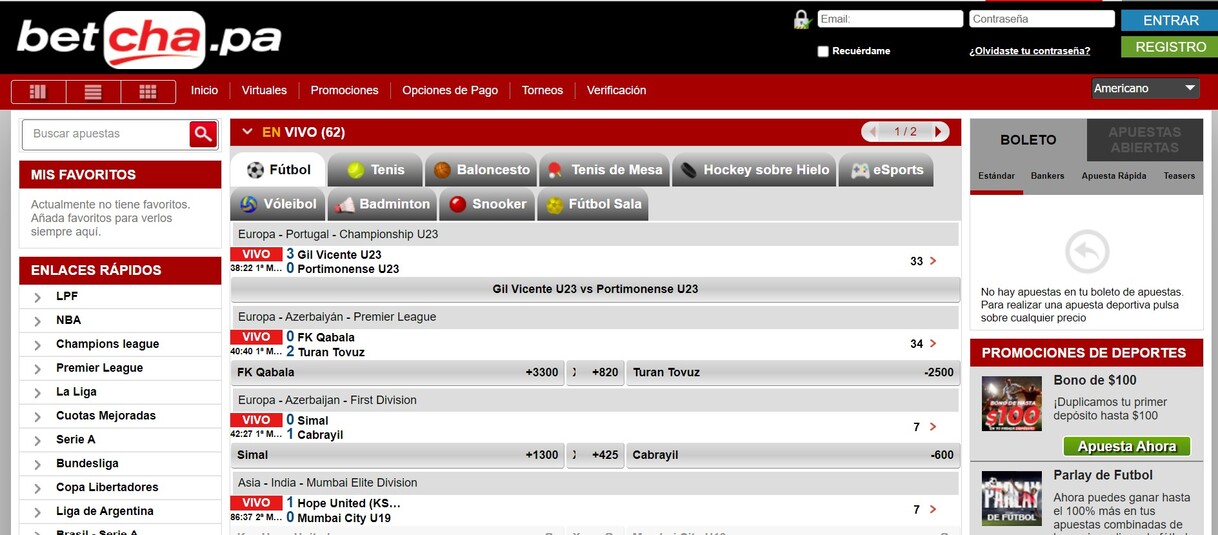Select the Apuesta Rápida bet slip tab
Viewport: 1218px width, 535px height.
pyautogui.click(x=1113, y=176)
